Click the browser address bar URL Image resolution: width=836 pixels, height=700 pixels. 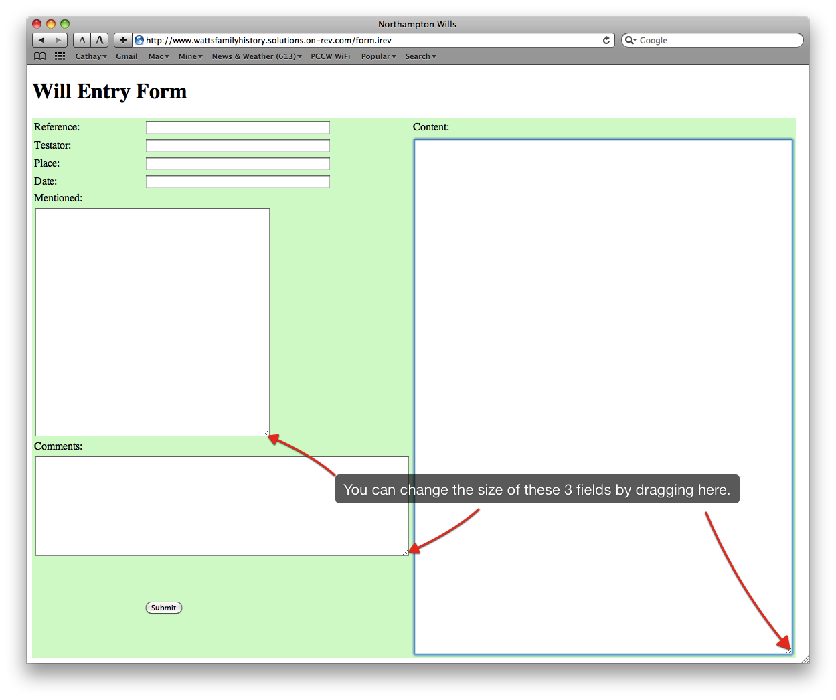pyautogui.click(x=370, y=40)
